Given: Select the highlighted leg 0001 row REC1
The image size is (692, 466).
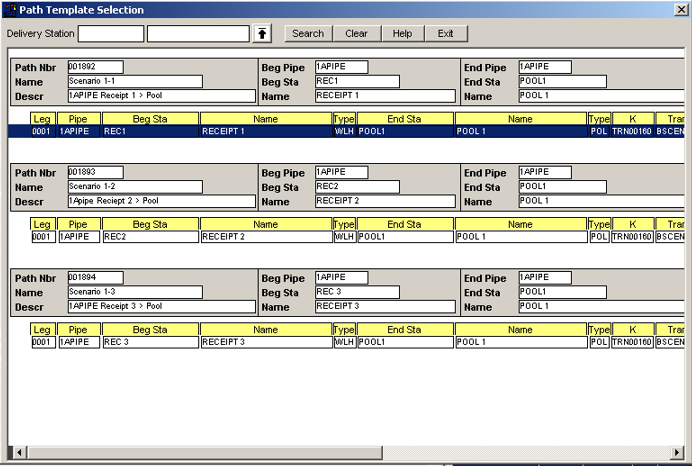Looking at the screenshot, I should pyautogui.click(x=150, y=131).
